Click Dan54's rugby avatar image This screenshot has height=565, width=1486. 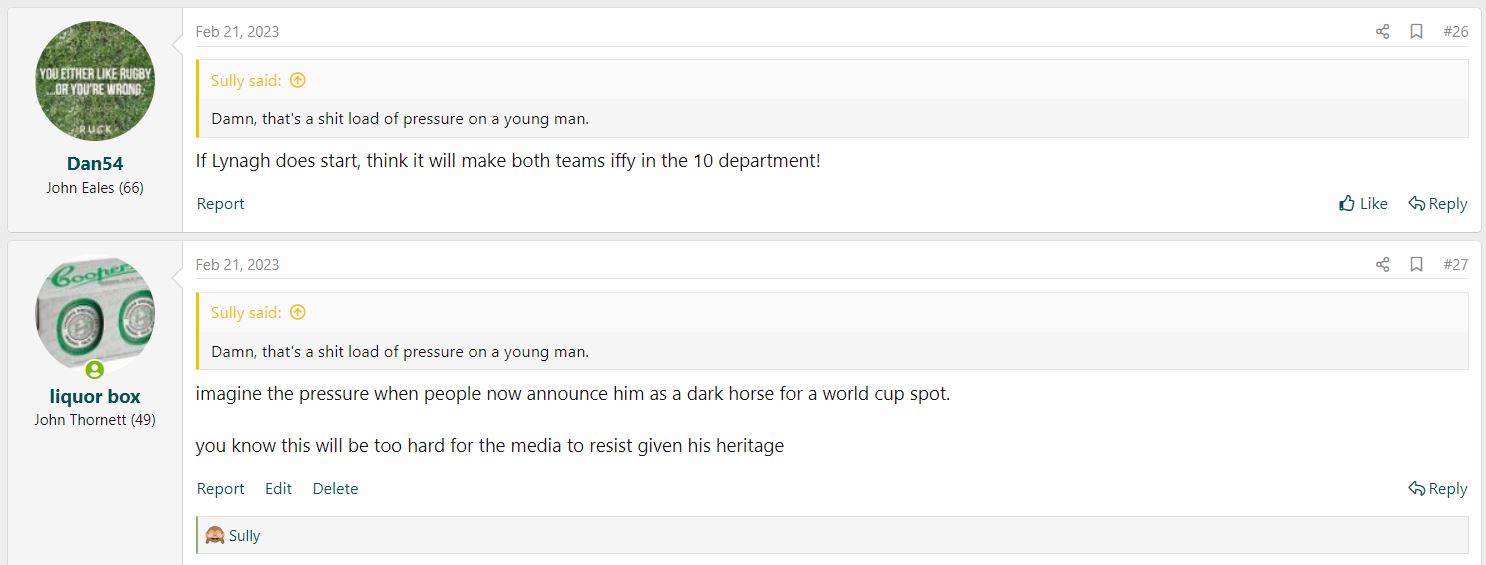[95, 82]
